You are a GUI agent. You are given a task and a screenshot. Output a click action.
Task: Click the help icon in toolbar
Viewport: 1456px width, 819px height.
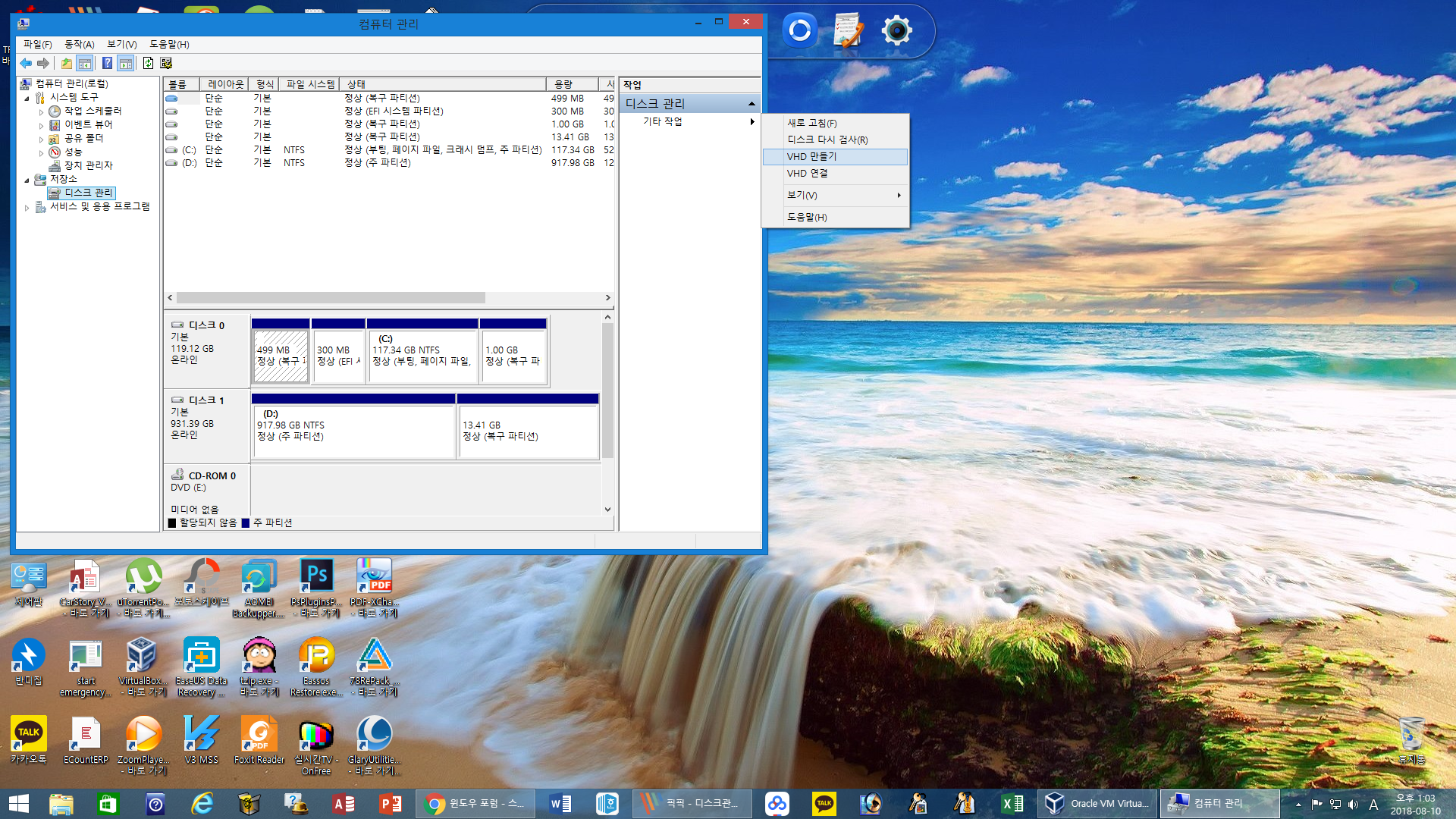[107, 63]
